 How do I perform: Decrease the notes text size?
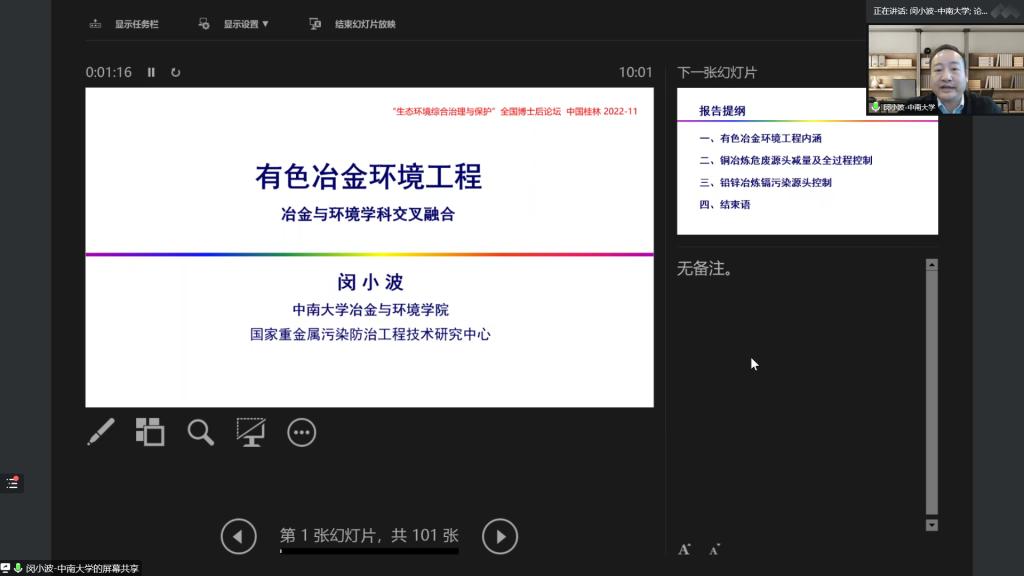pos(714,549)
